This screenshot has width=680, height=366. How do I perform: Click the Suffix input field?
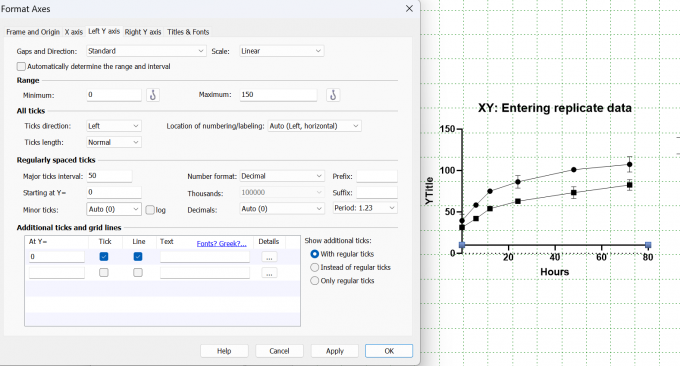377,192
